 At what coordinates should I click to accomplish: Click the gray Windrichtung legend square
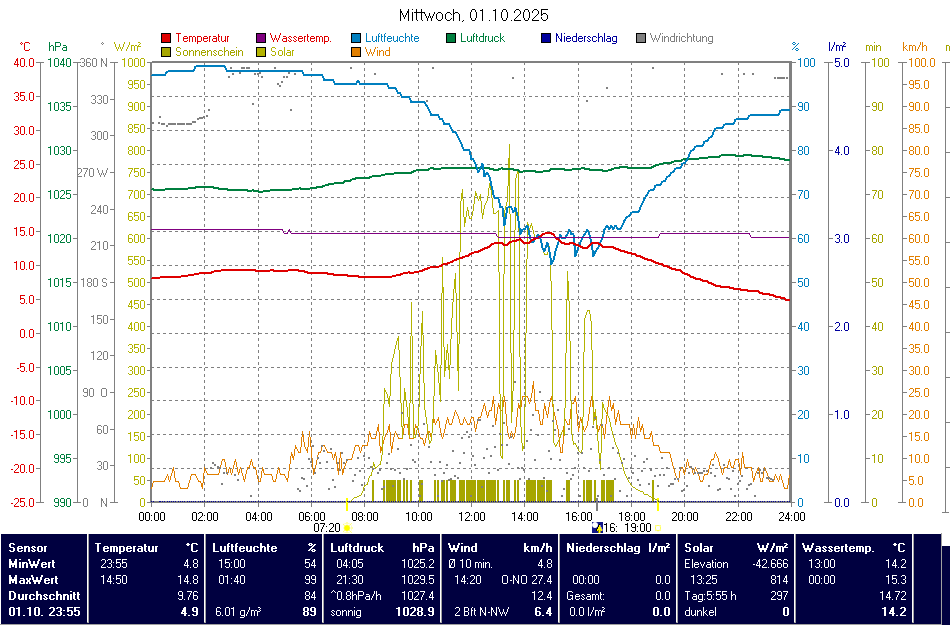point(641,39)
